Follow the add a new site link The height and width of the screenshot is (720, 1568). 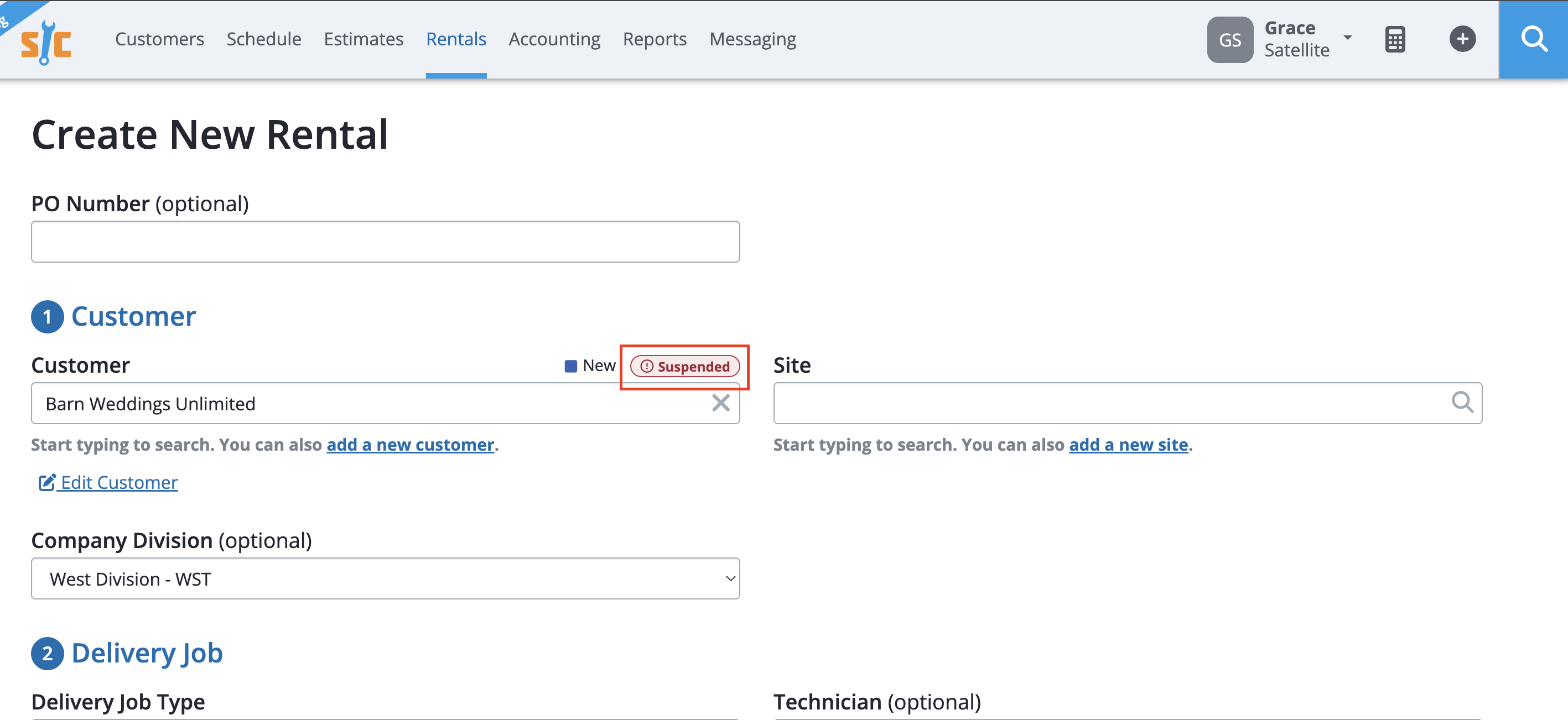point(1129,445)
